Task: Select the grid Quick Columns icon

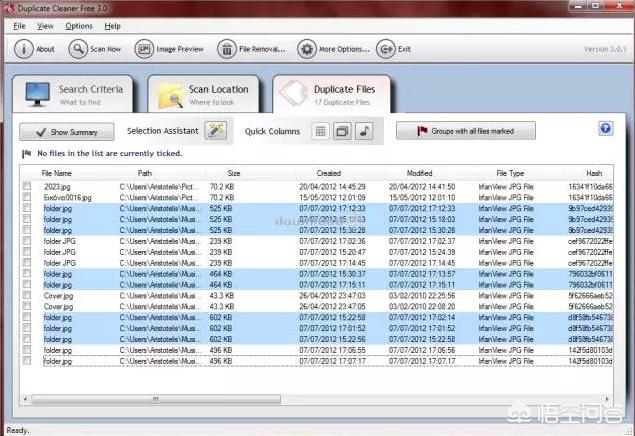Action: point(320,131)
